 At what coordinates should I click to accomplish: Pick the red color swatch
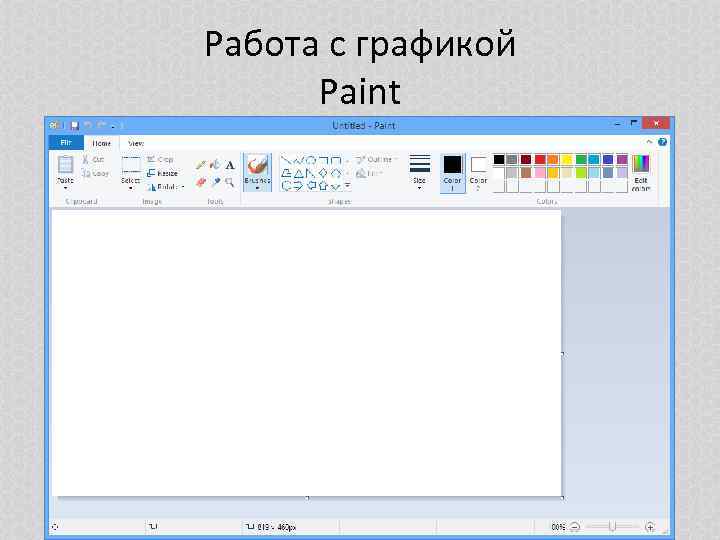tap(540, 159)
